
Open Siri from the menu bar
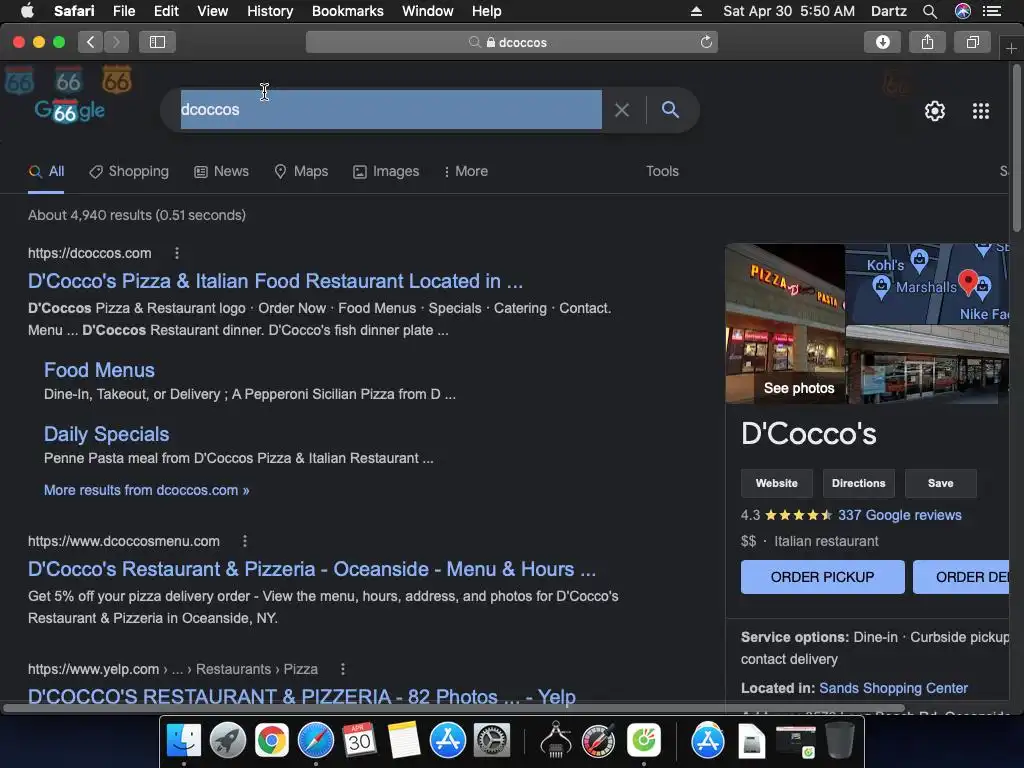(963, 11)
